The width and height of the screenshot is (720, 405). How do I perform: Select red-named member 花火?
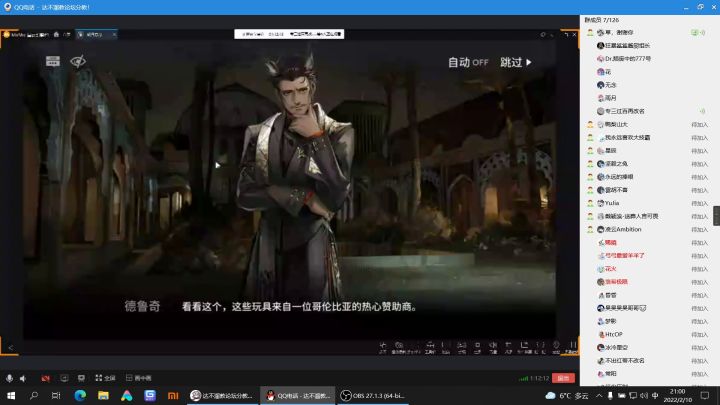[x=607, y=269]
